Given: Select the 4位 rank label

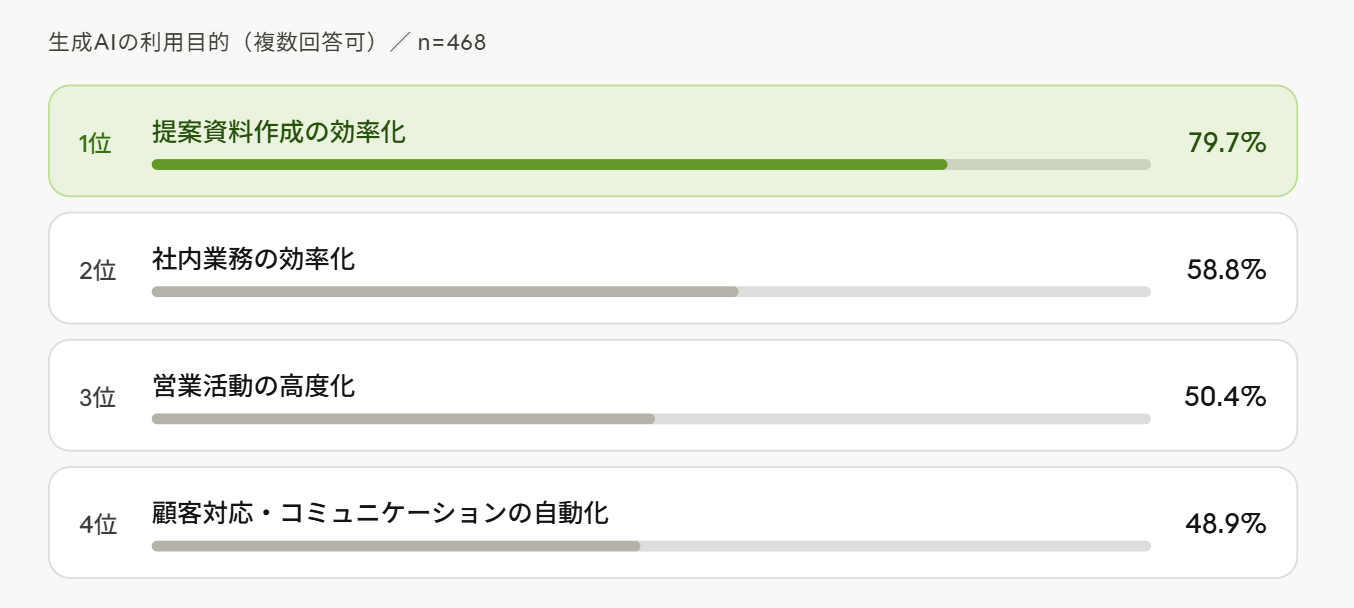Looking at the screenshot, I should click(98, 524).
